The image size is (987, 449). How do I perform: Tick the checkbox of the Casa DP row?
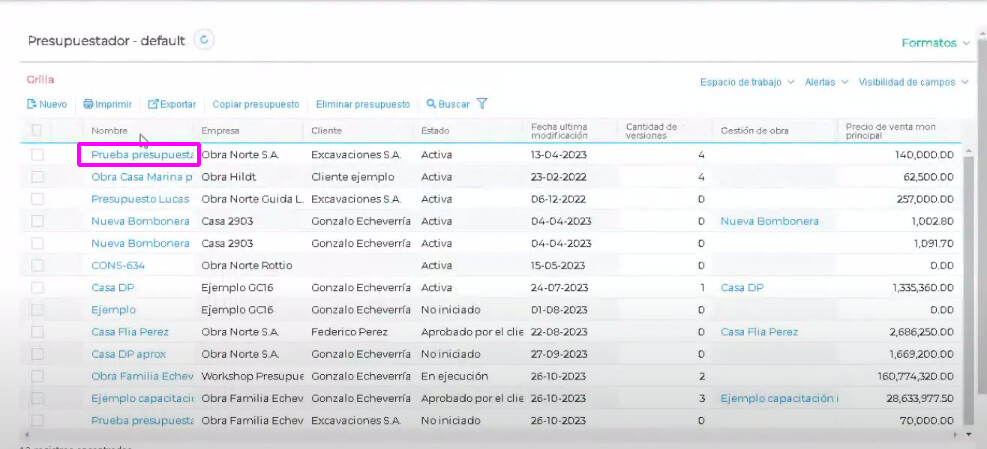37,288
